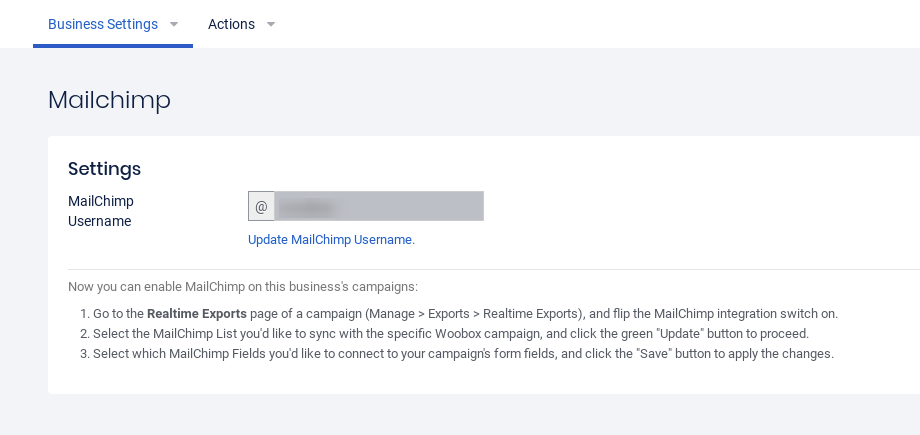Click the Mailchimp page heading
This screenshot has height=435, width=920.
(x=109, y=100)
